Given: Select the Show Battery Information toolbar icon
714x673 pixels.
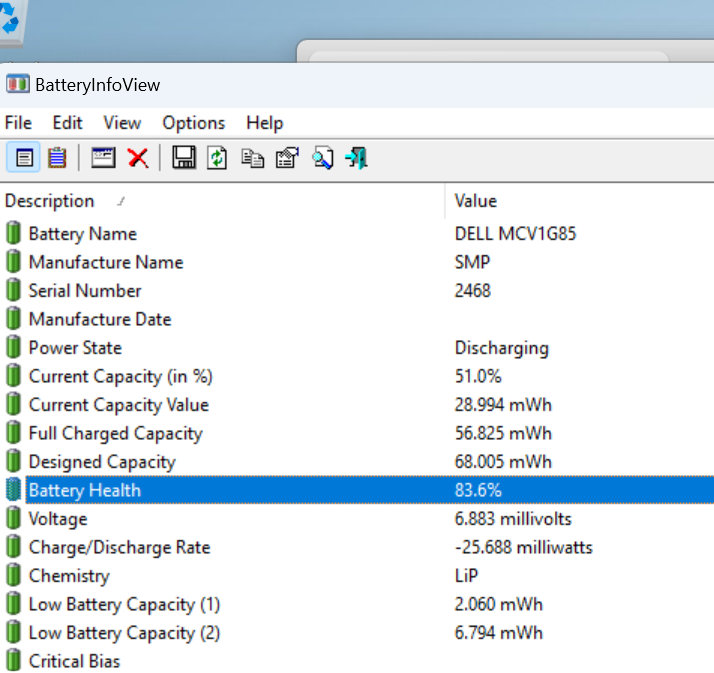Looking at the screenshot, I should tap(24, 158).
